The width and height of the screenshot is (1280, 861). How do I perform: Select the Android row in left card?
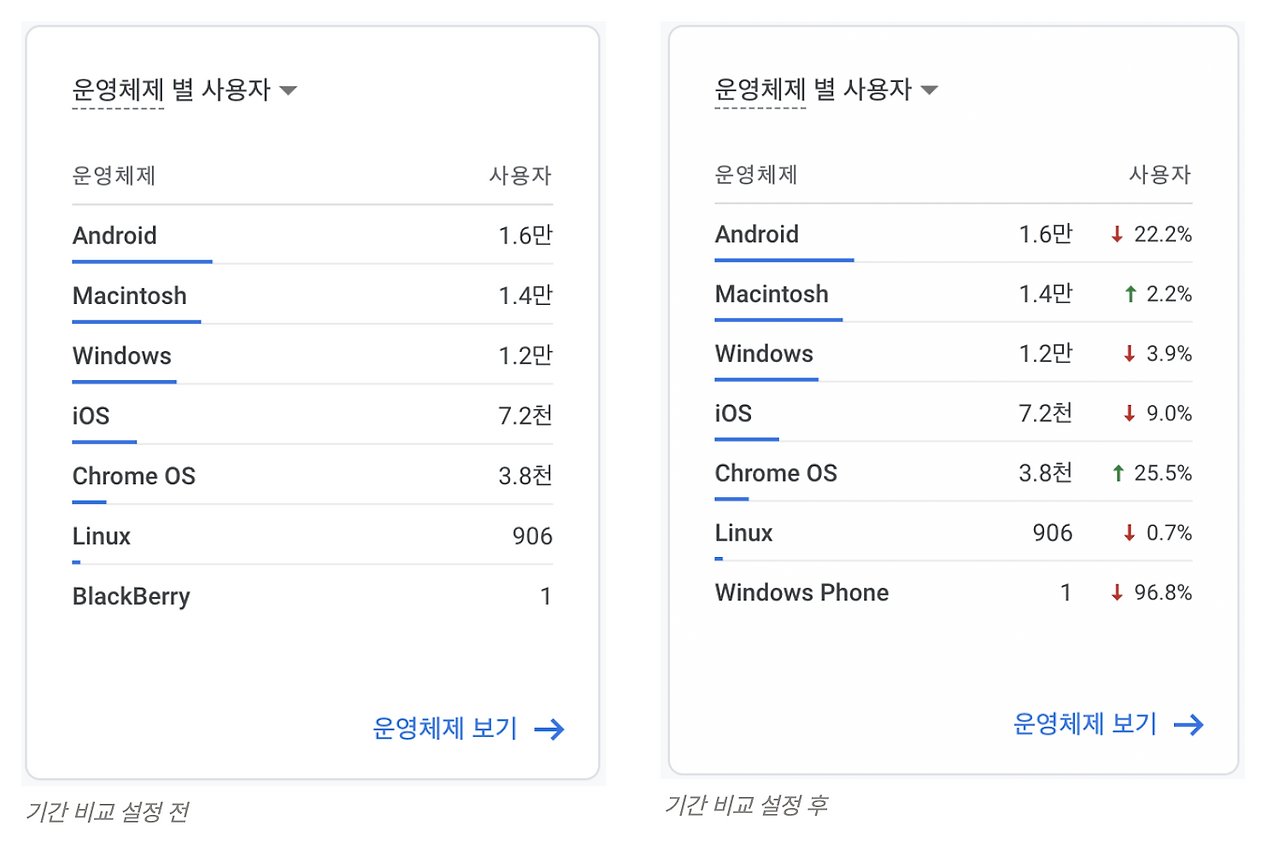tap(312, 236)
